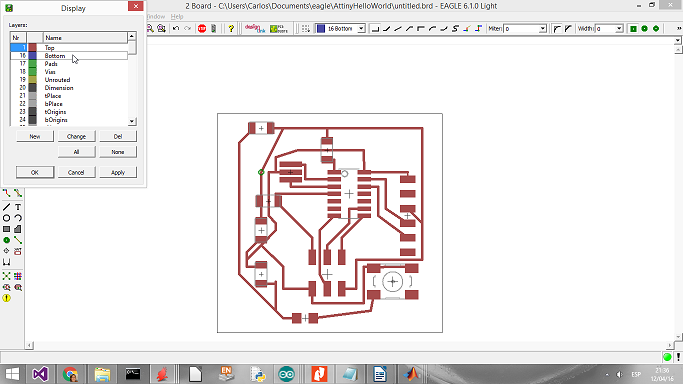Choose the Wire line drawing tool
The image size is (683, 384).
(x=6, y=207)
